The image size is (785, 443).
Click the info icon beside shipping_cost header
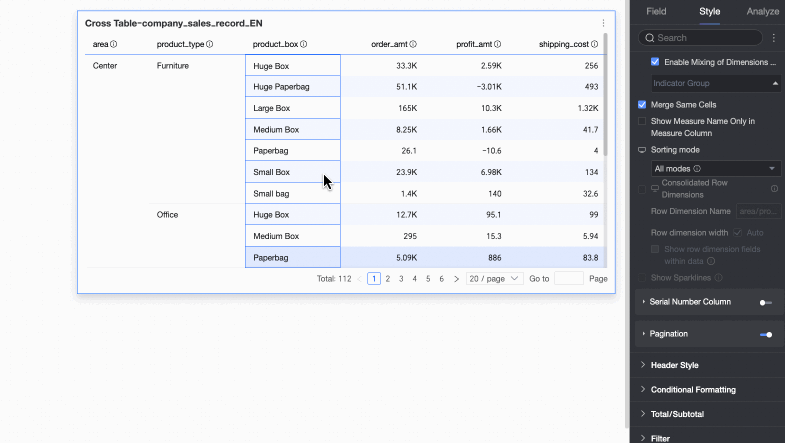click(x=594, y=44)
